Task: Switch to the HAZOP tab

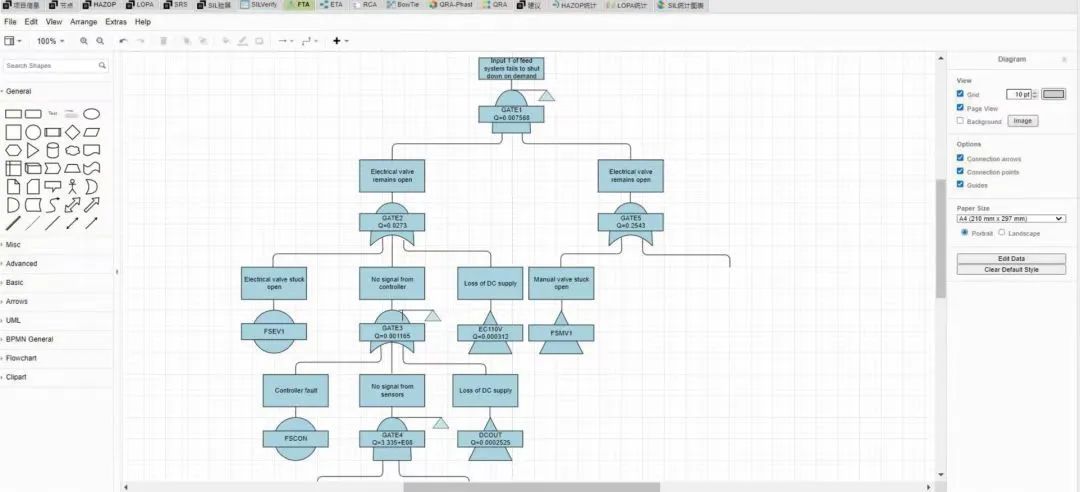Action: 100,5
